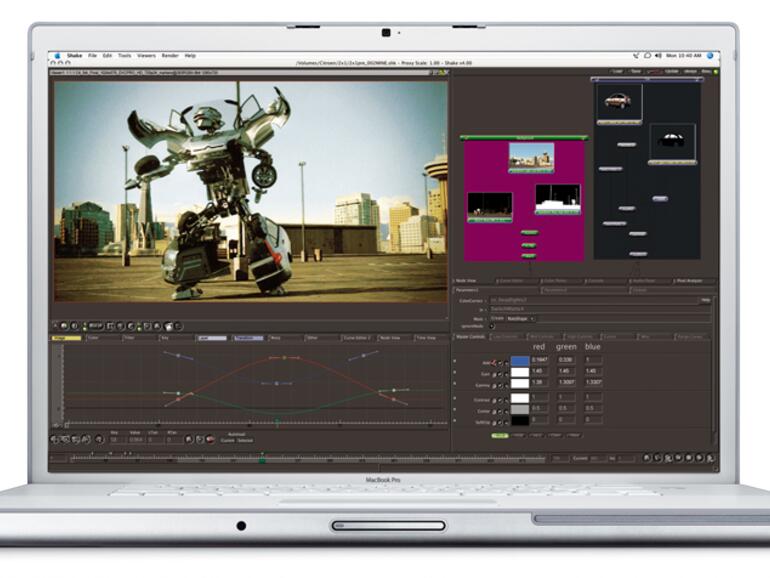
Task: Toggle the first small icon on Contrast row
Action: pos(494,400)
